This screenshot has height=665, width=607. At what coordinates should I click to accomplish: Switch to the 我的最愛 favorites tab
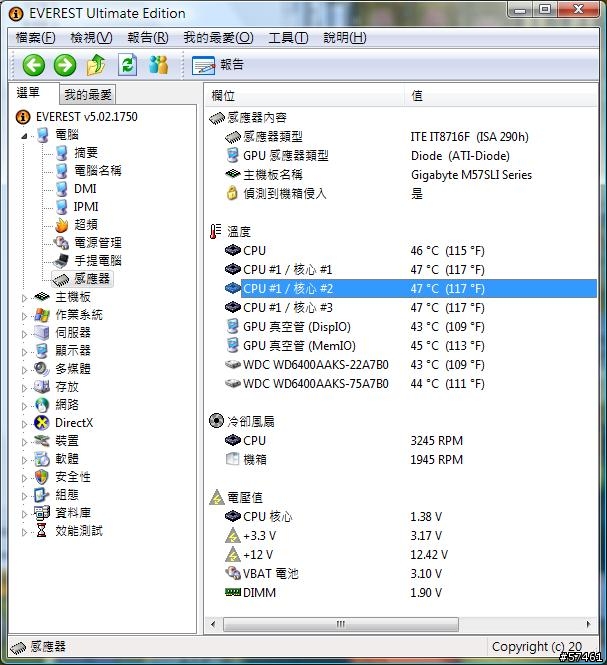88,95
